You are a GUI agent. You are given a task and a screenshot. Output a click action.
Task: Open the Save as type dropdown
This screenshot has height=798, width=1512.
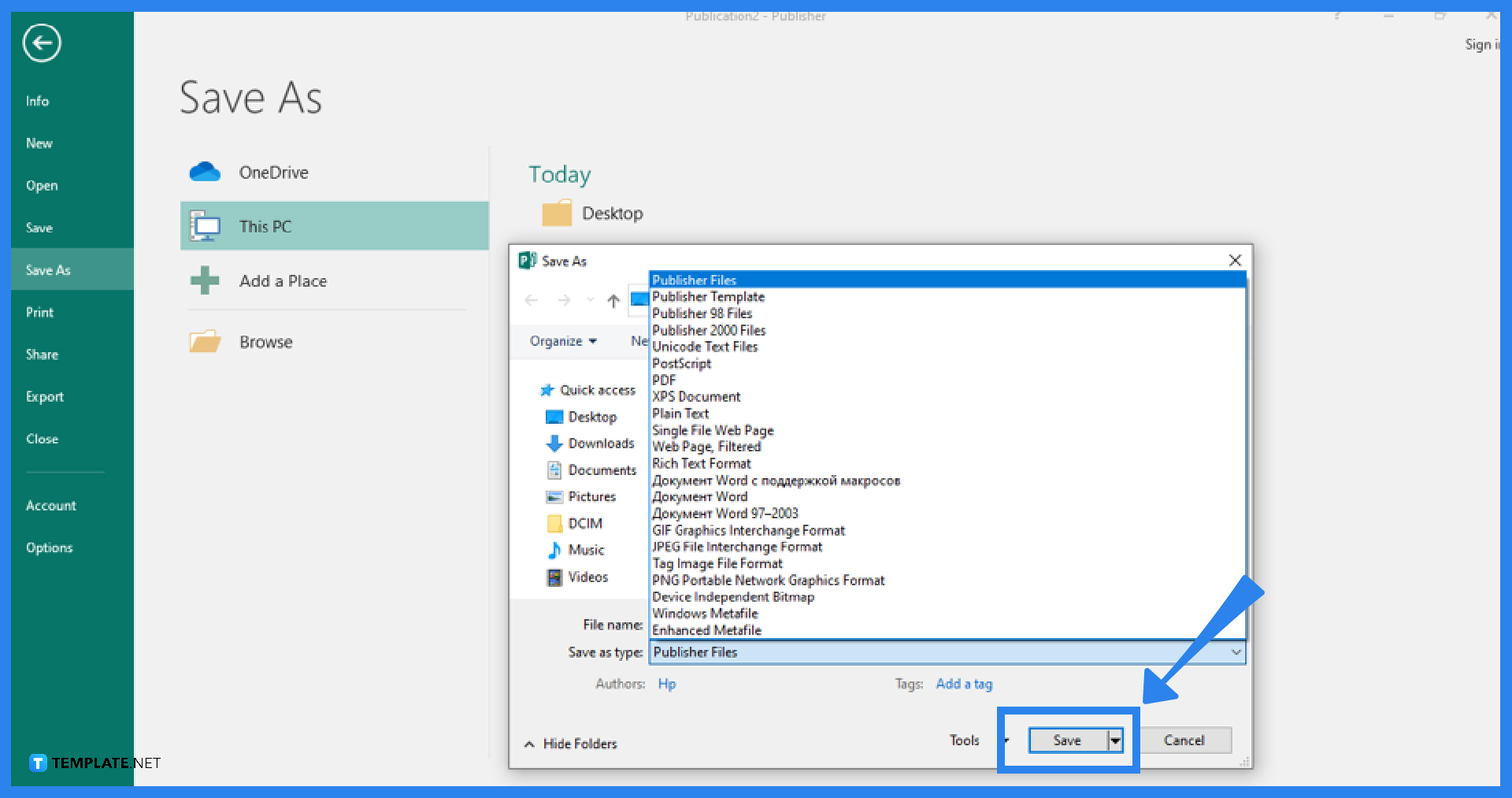[1236, 652]
